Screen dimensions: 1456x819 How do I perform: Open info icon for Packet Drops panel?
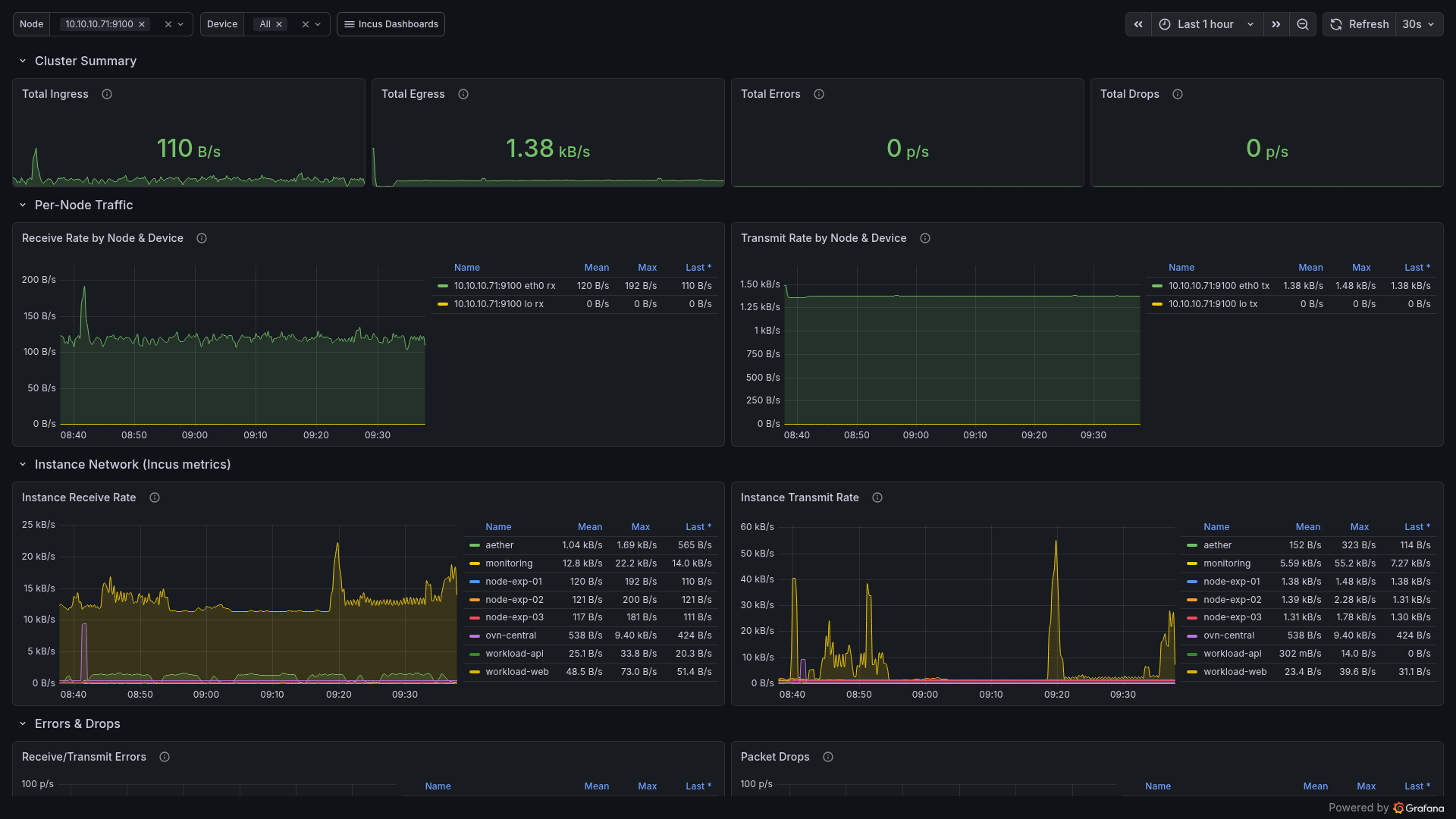tap(828, 757)
